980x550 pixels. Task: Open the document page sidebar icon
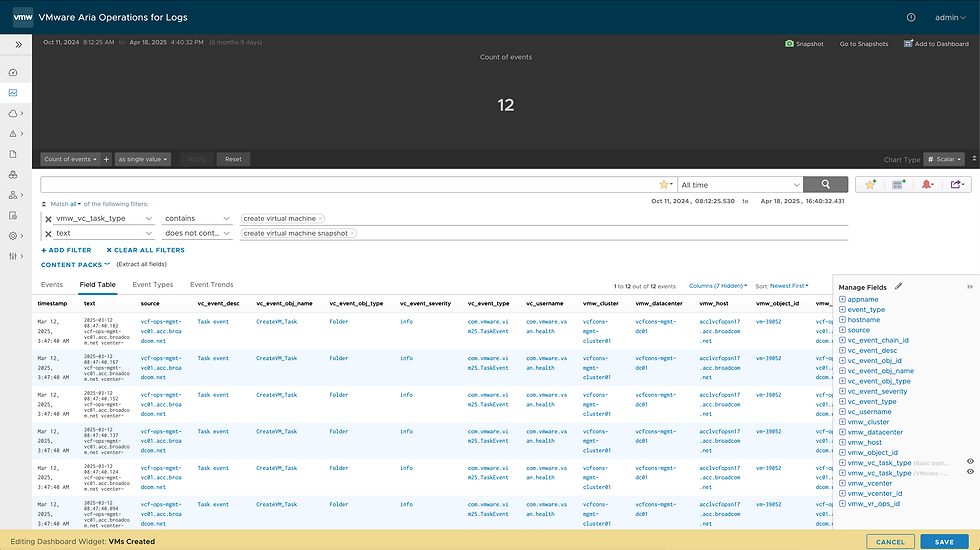(13, 154)
